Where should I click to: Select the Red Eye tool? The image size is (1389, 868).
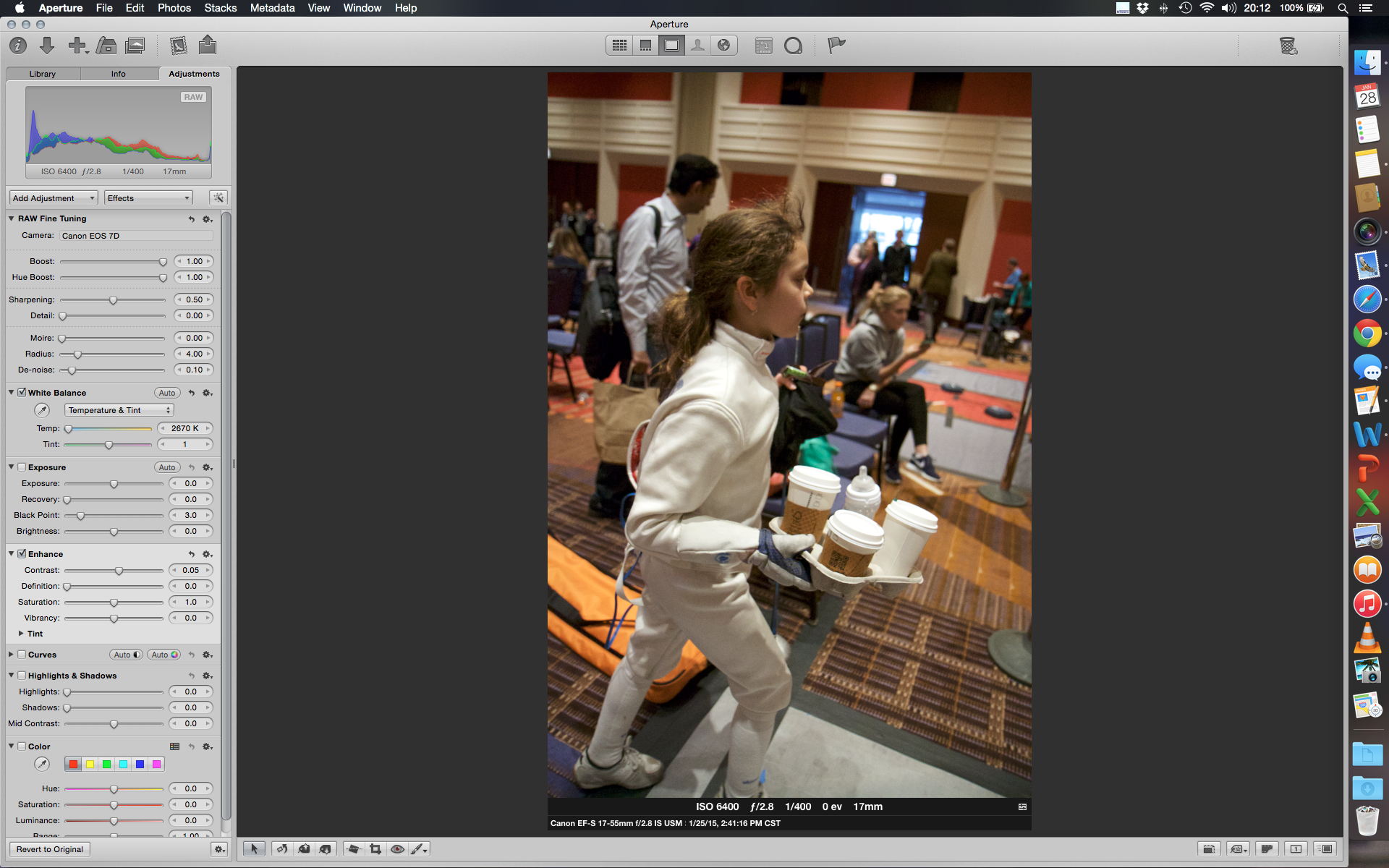point(397,849)
